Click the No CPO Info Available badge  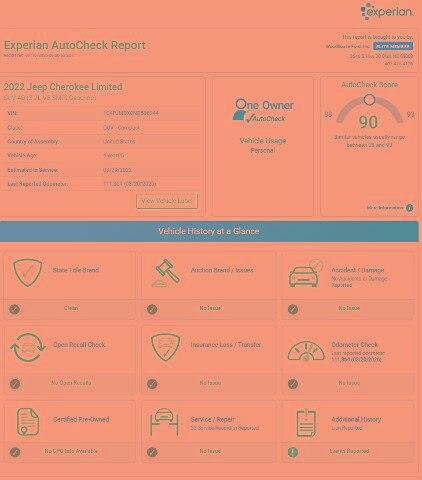pos(15,452)
